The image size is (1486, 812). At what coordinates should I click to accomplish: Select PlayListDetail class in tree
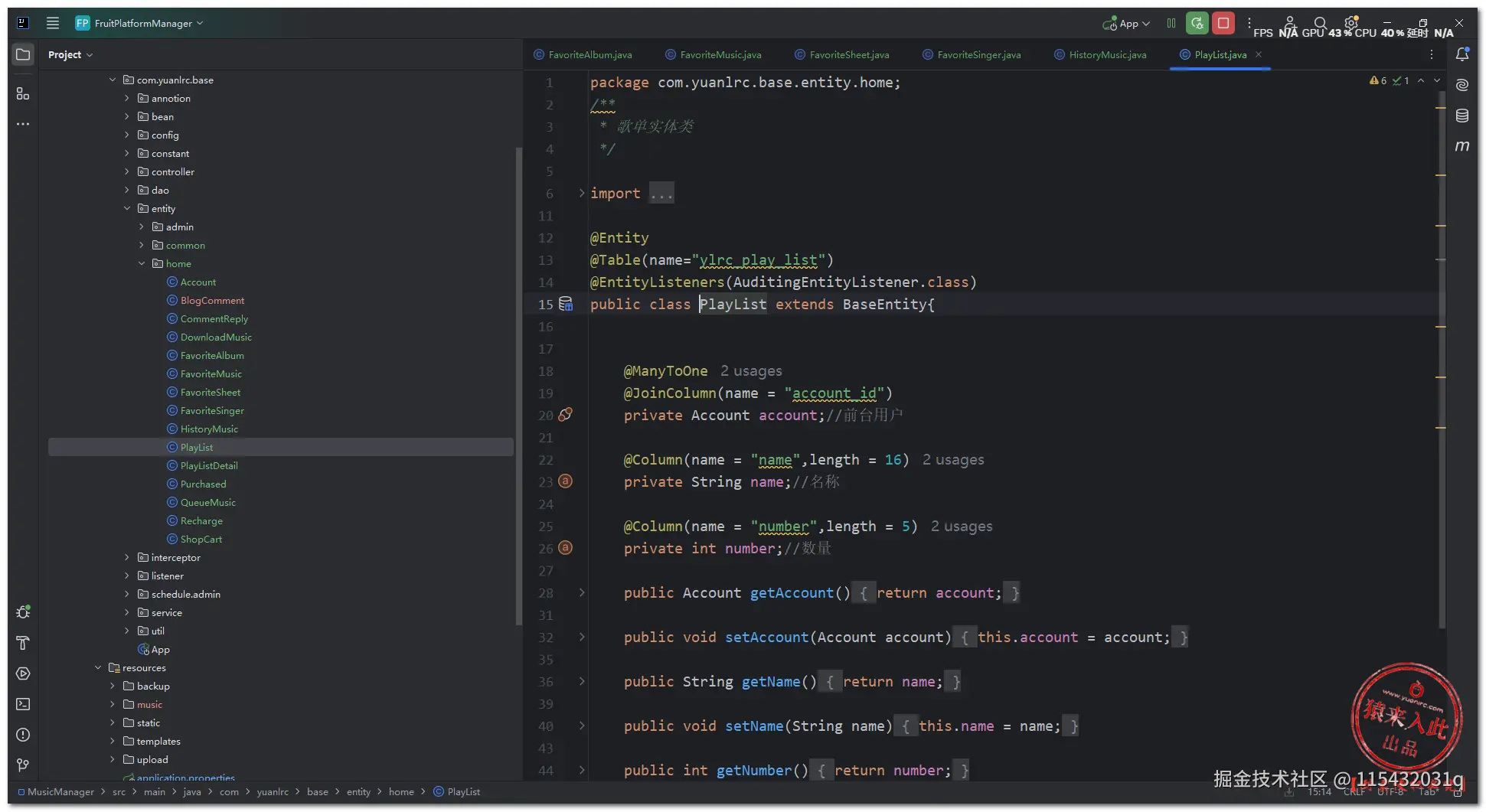[x=209, y=465]
